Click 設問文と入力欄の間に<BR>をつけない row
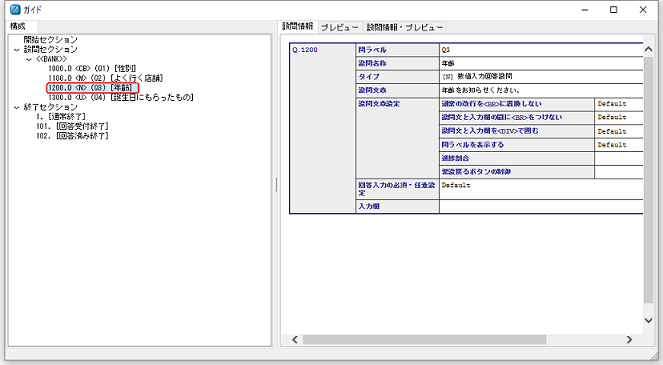663x365 pixels. point(517,118)
